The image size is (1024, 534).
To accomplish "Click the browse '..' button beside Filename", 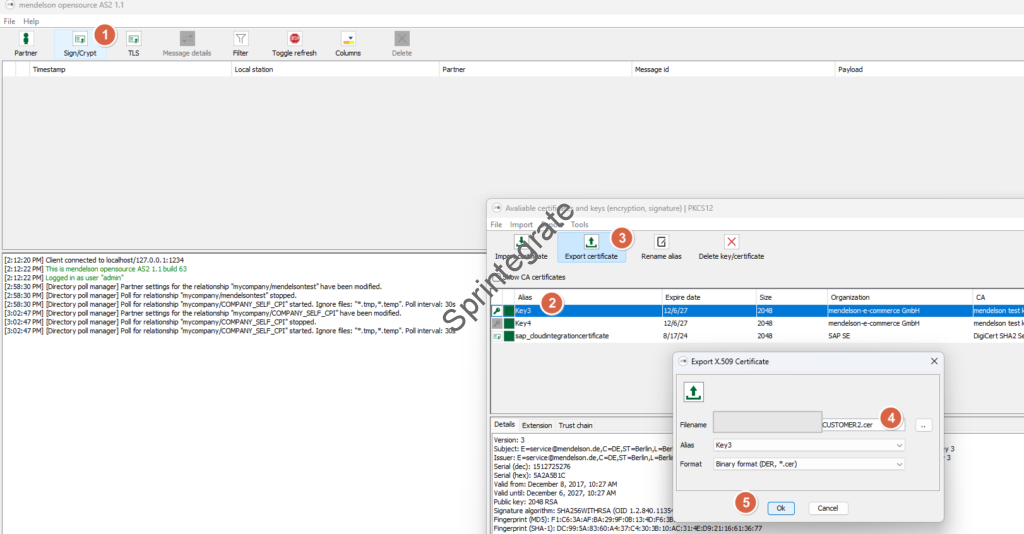I will point(922,425).
